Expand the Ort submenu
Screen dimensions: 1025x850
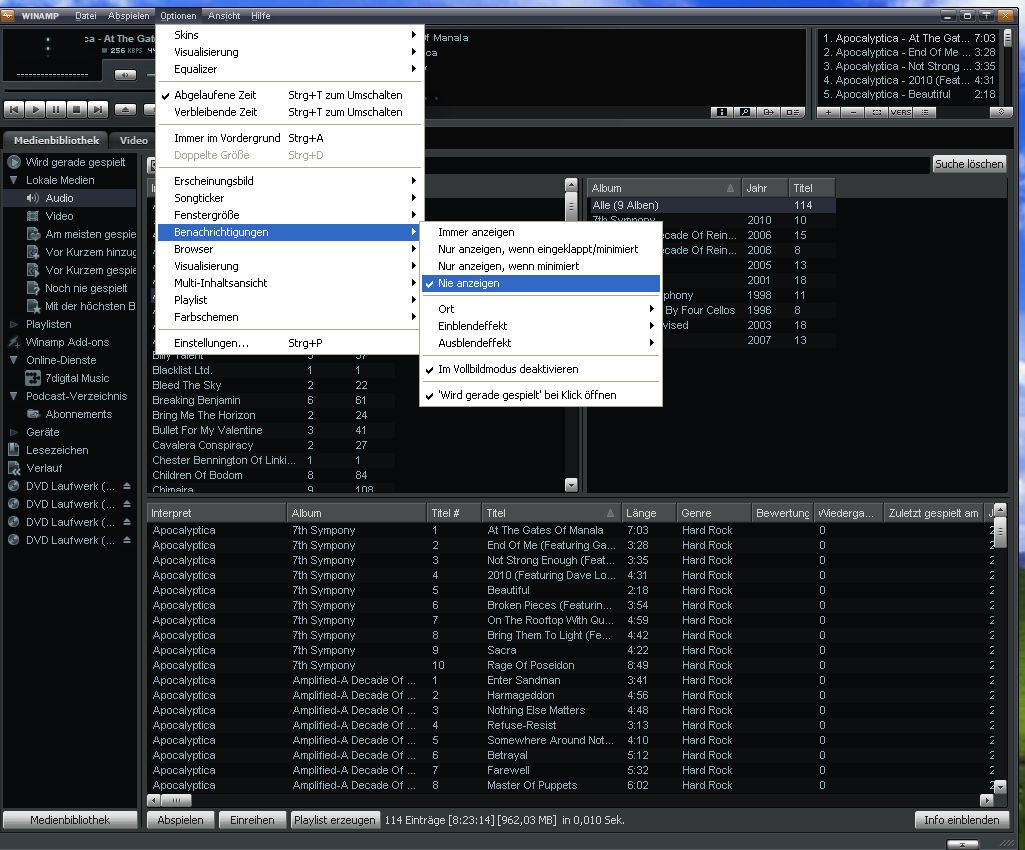(538, 309)
